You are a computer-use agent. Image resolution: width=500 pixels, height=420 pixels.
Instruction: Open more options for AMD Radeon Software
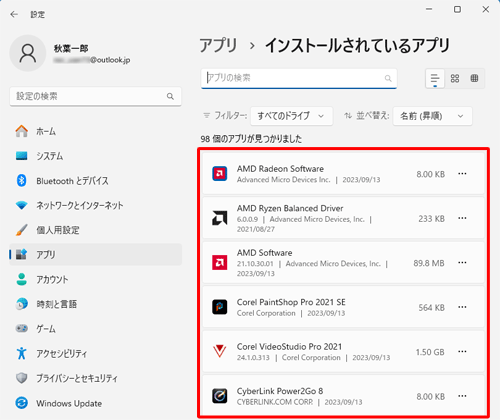coord(462,174)
